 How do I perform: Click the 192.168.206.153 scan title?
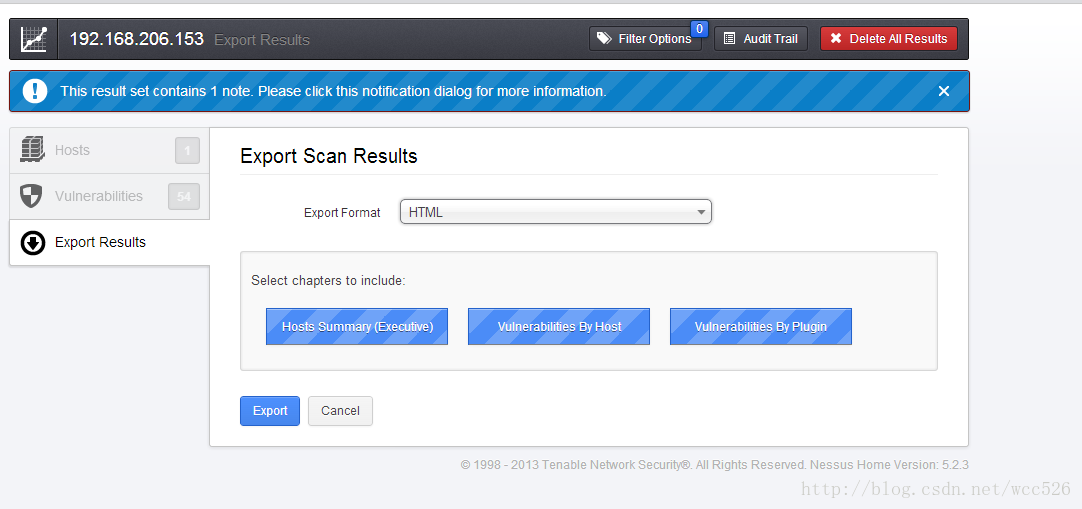tap(137, 39)
